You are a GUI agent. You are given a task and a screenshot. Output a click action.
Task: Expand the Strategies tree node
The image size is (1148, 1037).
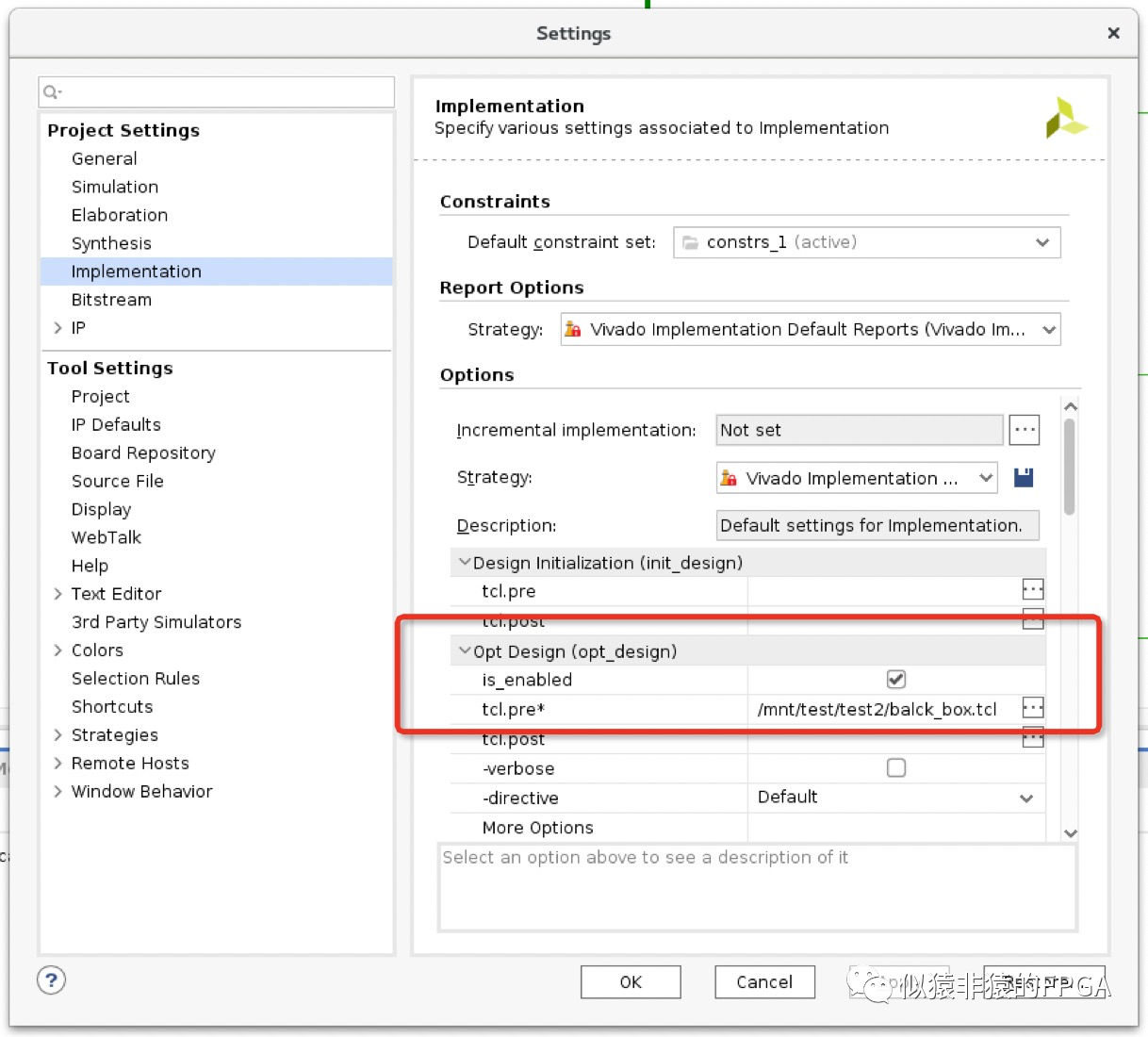(57, 735)
